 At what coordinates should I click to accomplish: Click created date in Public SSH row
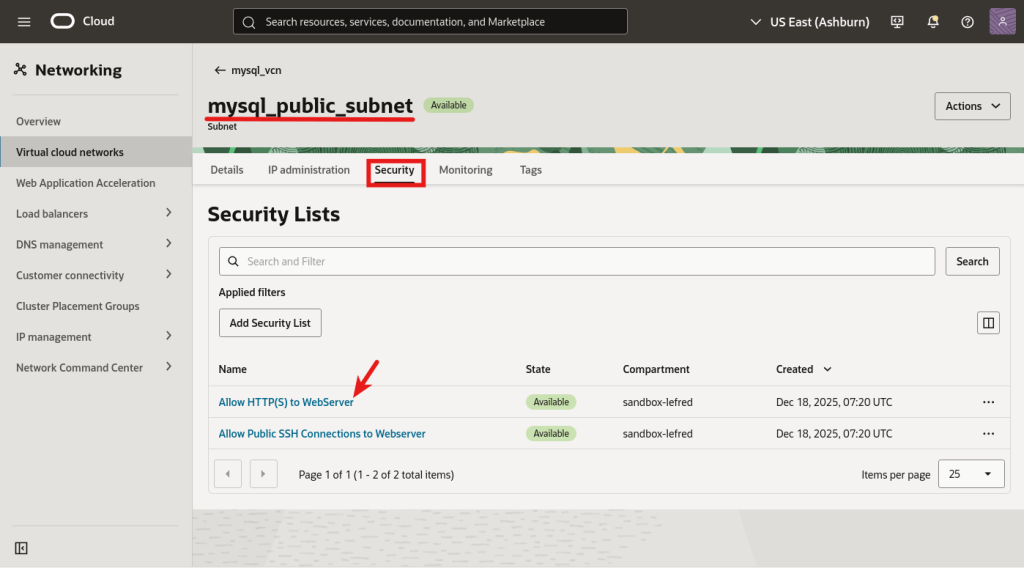834,434
